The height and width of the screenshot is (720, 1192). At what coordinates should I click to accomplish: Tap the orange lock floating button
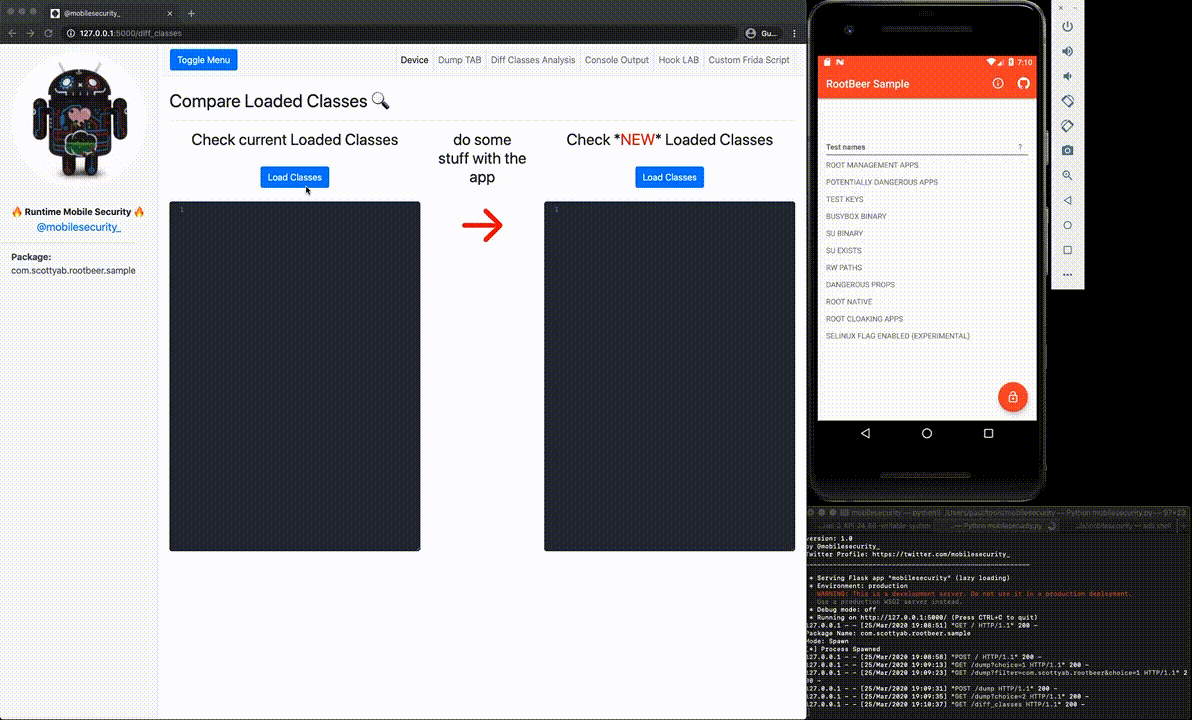pos(1013,397)
